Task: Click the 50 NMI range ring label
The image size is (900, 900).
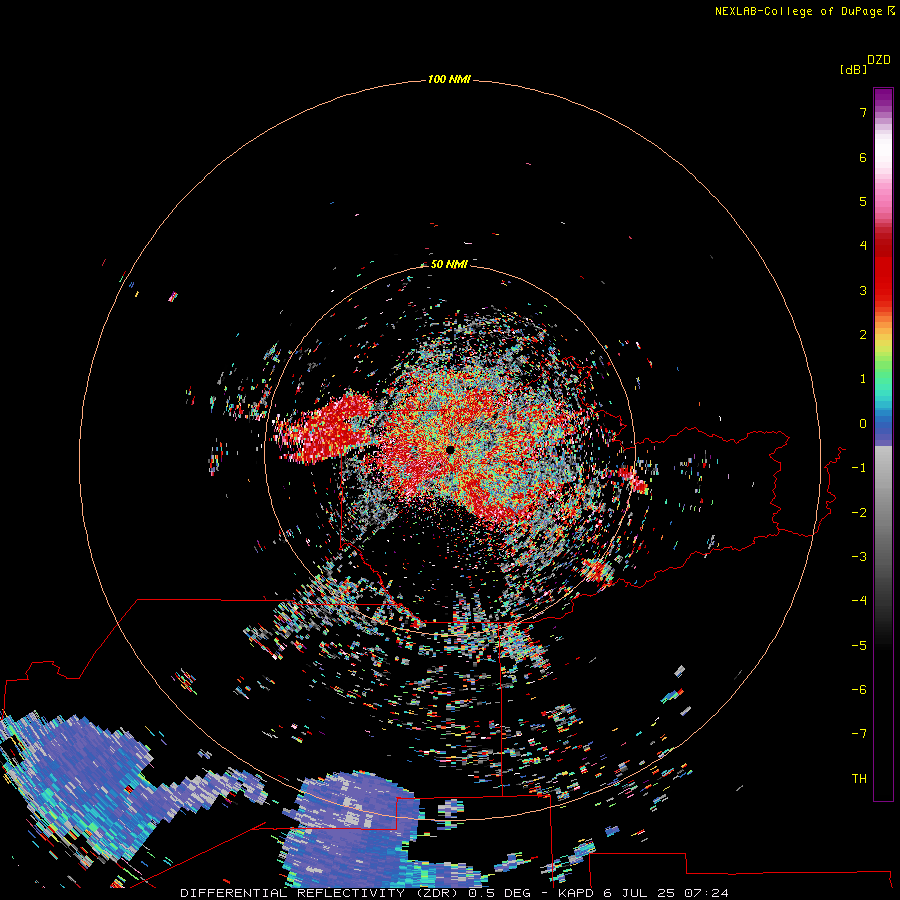Action: pos(449,264)
